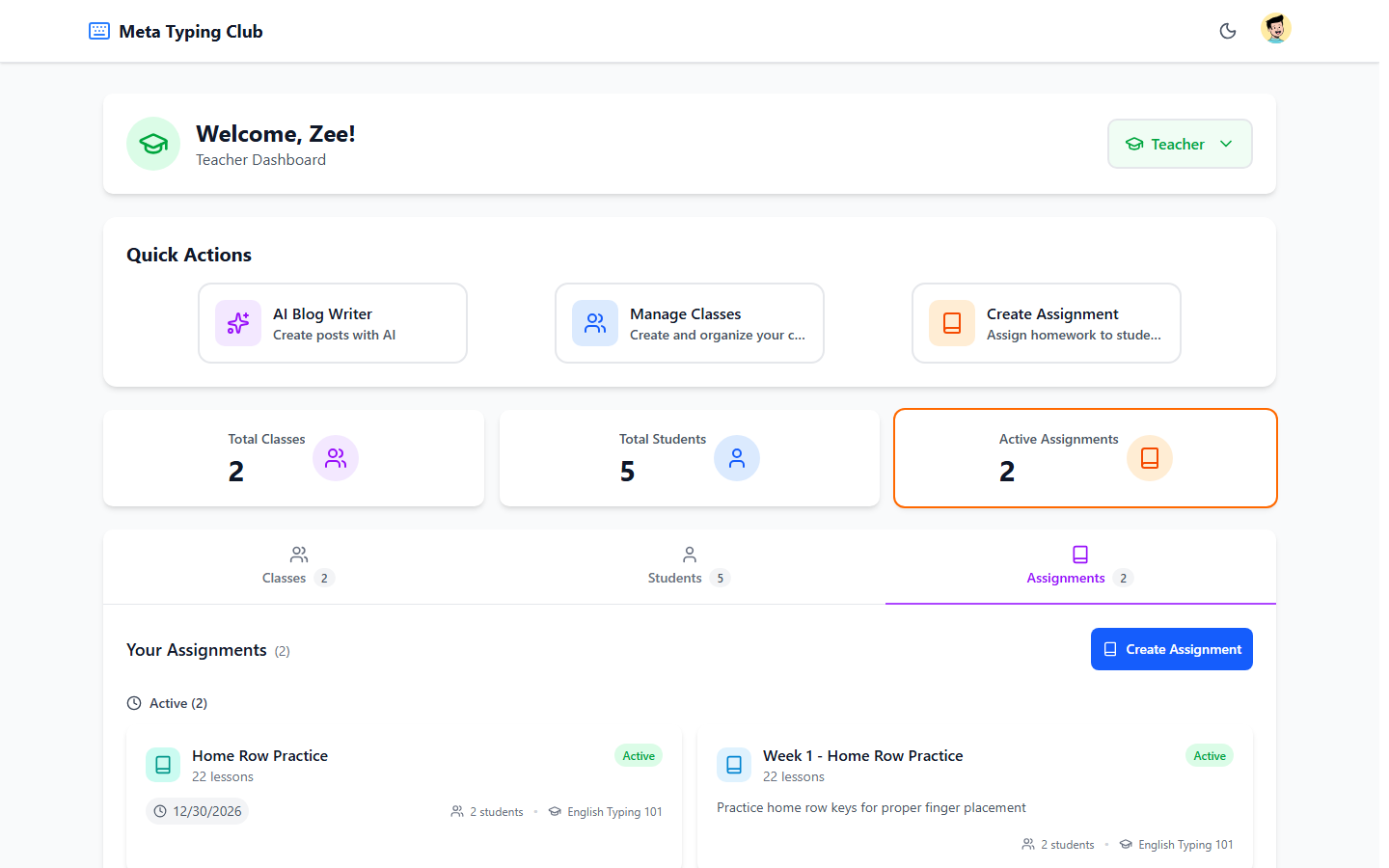Image resolution: width=1389 pixels, height=868 pixels.
Task: Open the Home Row Practice assignment
Action: click(x=404, y=799)
